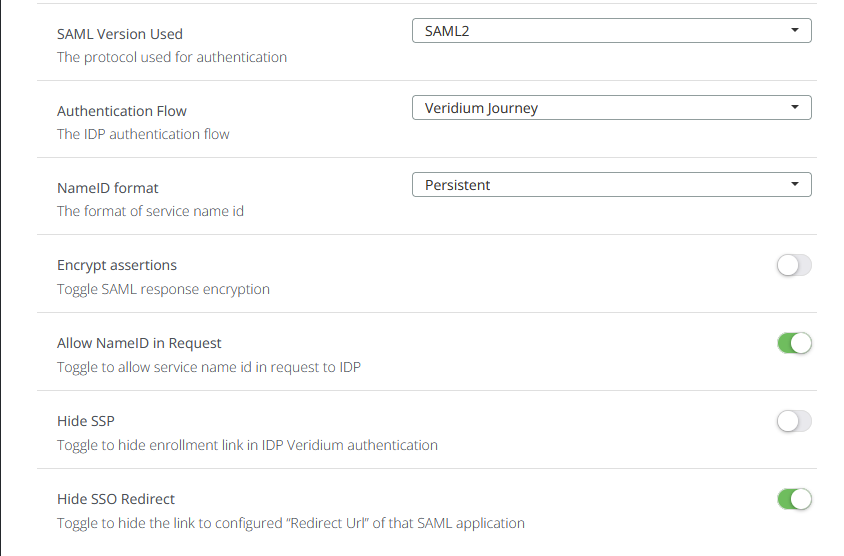Click 'The IDP authentication flow' description text
This screenshot has width=844, height=556.
(x=143, y=134)
